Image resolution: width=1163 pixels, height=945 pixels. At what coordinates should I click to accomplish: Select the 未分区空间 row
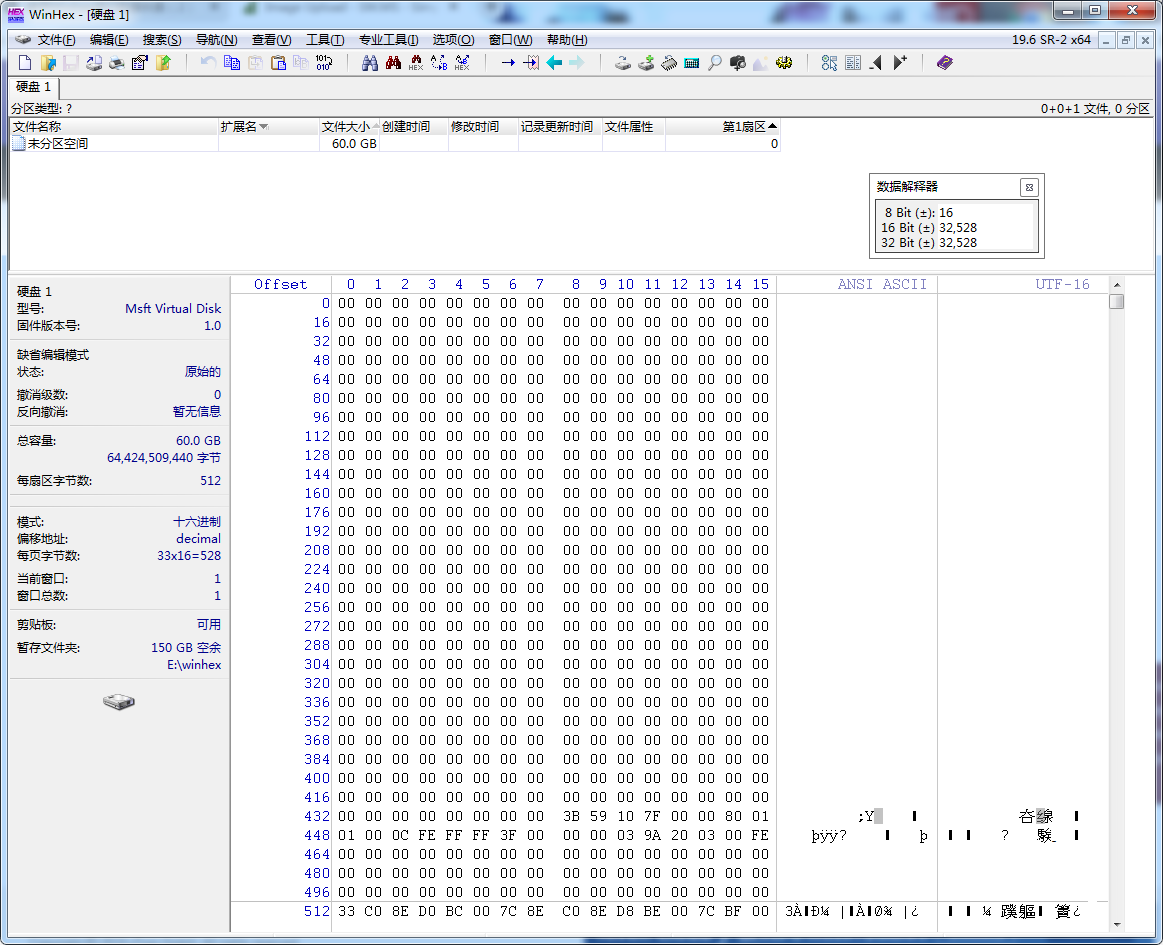click(x=395, y=144)
